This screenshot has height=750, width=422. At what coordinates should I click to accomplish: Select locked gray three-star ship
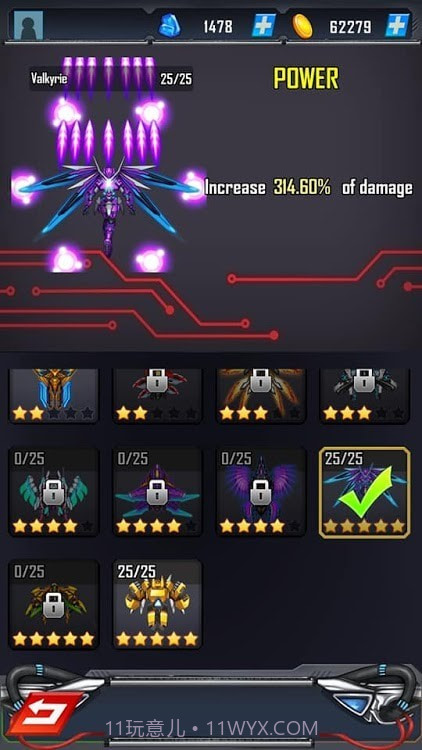365,396
